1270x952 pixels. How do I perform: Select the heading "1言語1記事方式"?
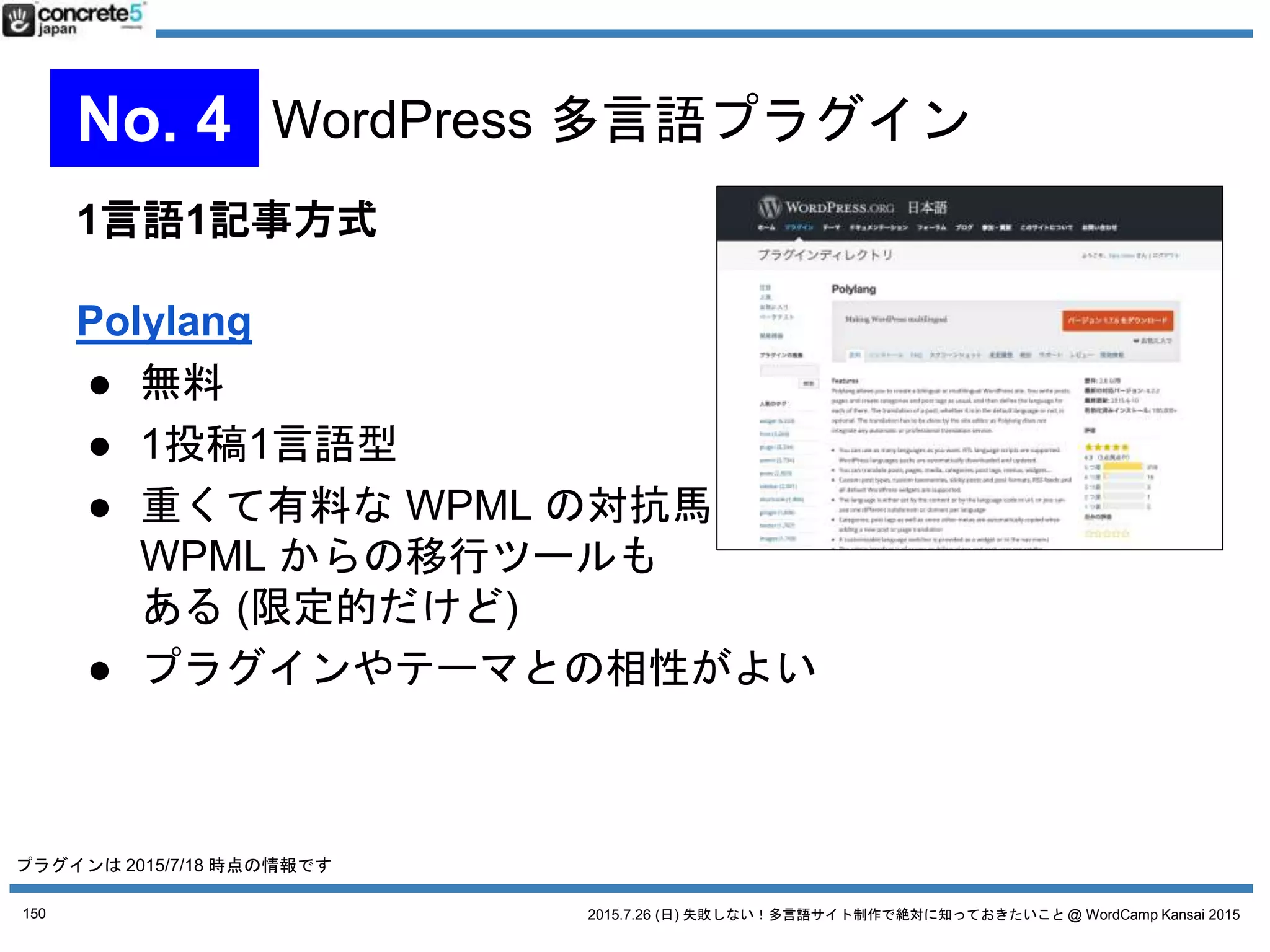[227, 219]
